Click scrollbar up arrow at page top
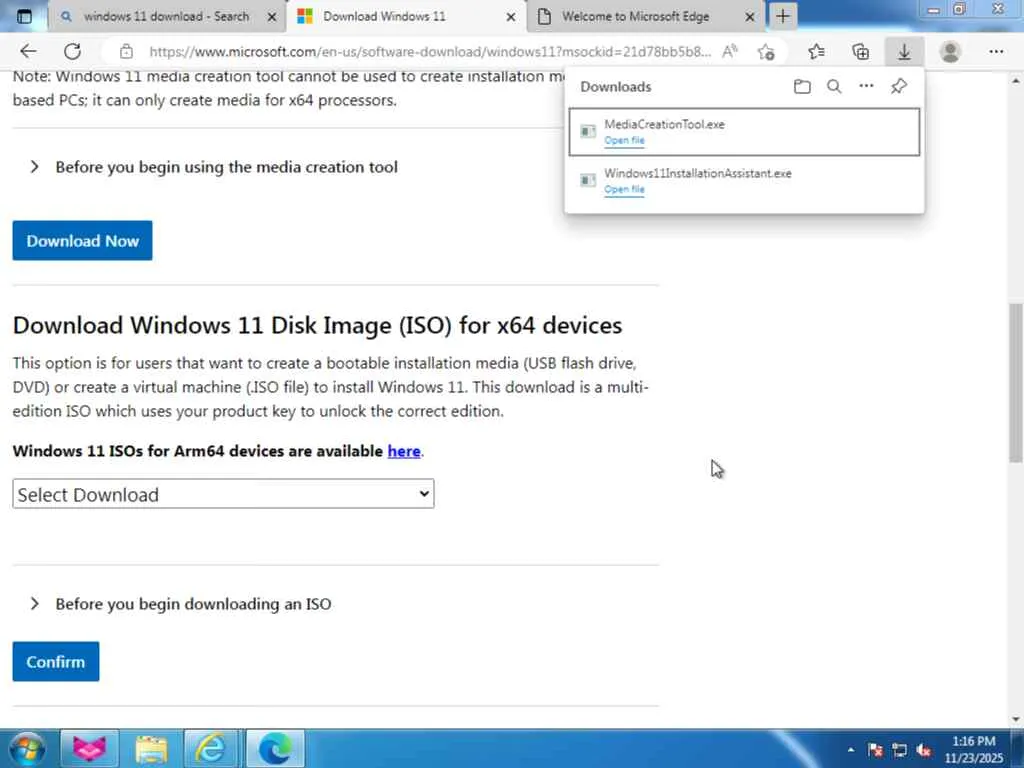 pyautogui.click(x=1016, y=81)
